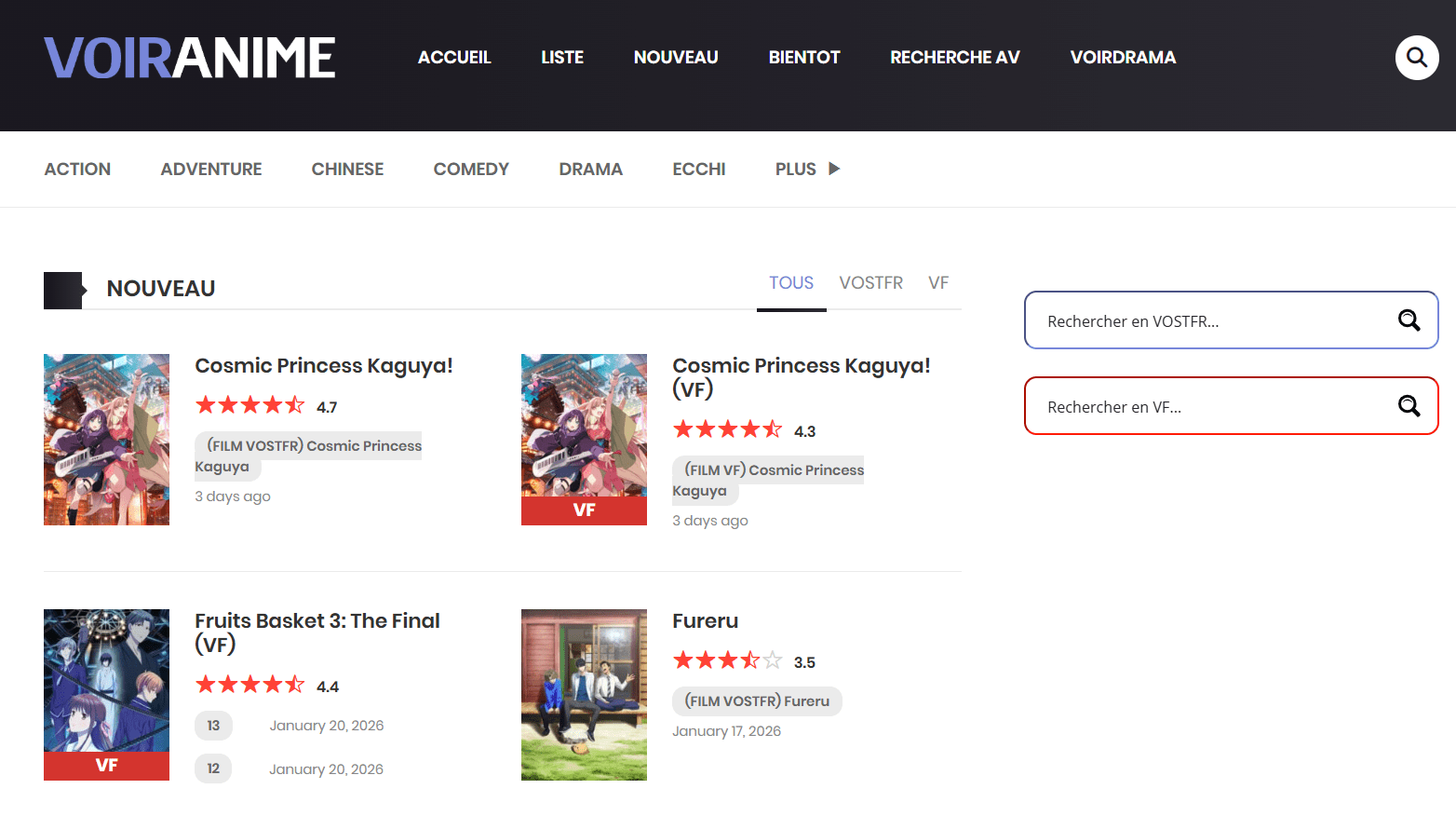The image size is (1456, 816).
Task: Open the LISTE menu item
Action: (562, 58)
